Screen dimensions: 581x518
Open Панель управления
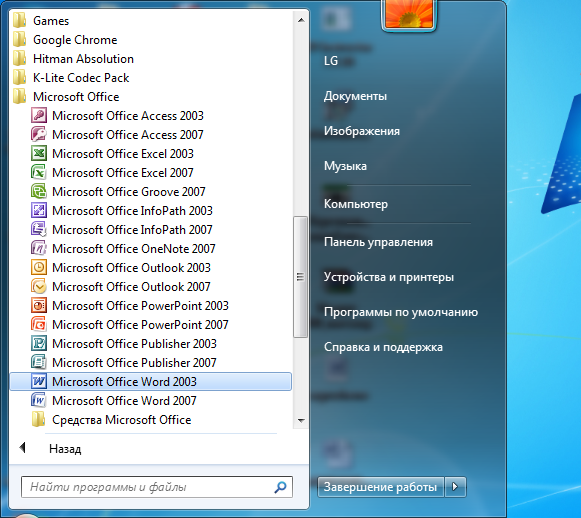click(x=378, y=242)
